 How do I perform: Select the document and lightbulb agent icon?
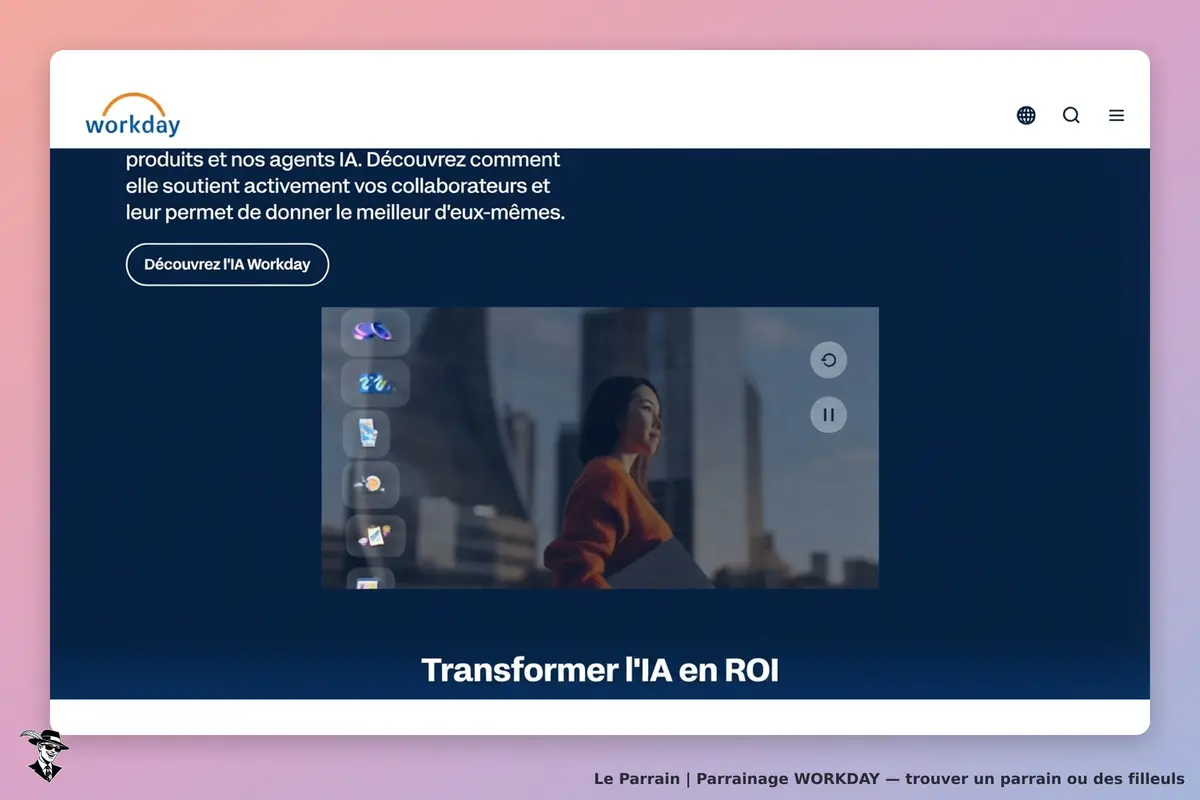coord(375,536)
